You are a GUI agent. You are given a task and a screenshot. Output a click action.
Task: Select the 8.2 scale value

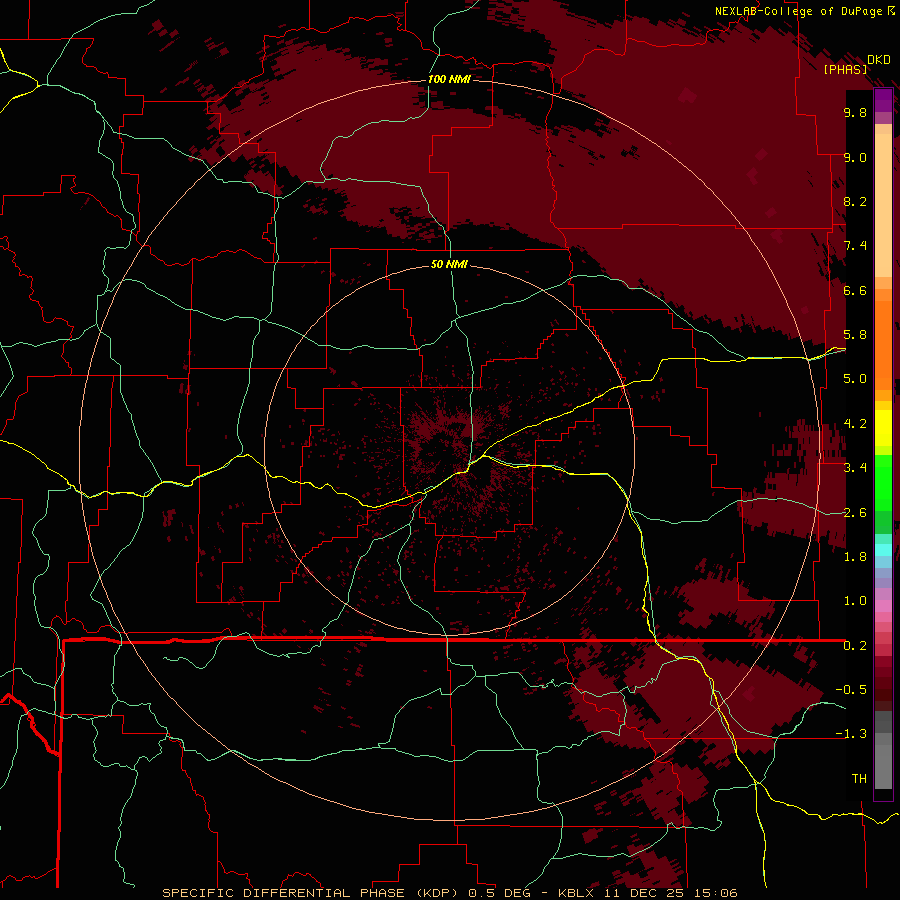point(855,201)
